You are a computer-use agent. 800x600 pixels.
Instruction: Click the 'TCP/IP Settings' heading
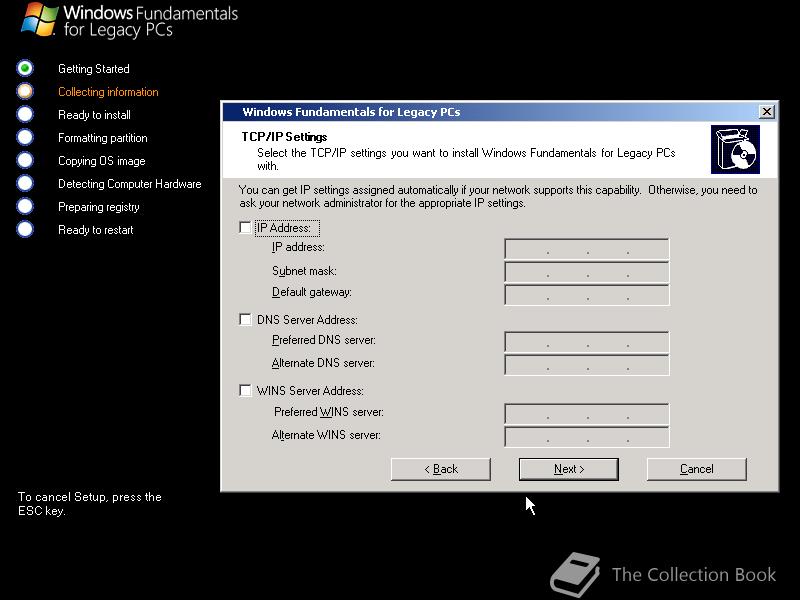point(284,137)
